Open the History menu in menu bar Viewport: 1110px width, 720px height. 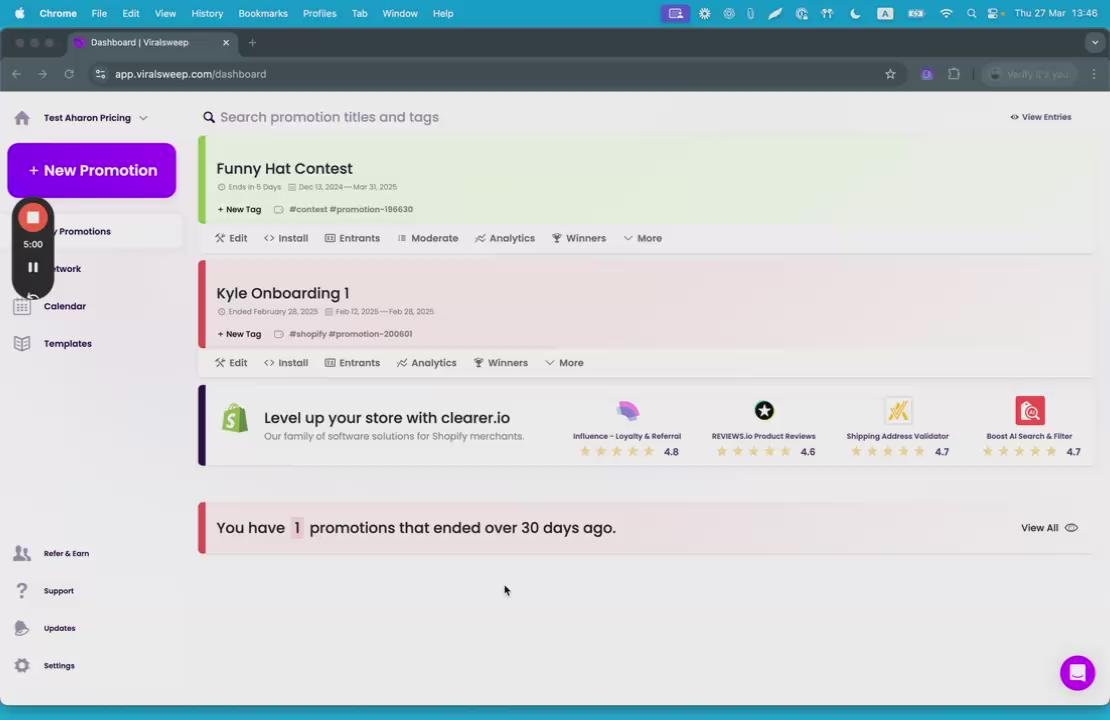point(207,13)
